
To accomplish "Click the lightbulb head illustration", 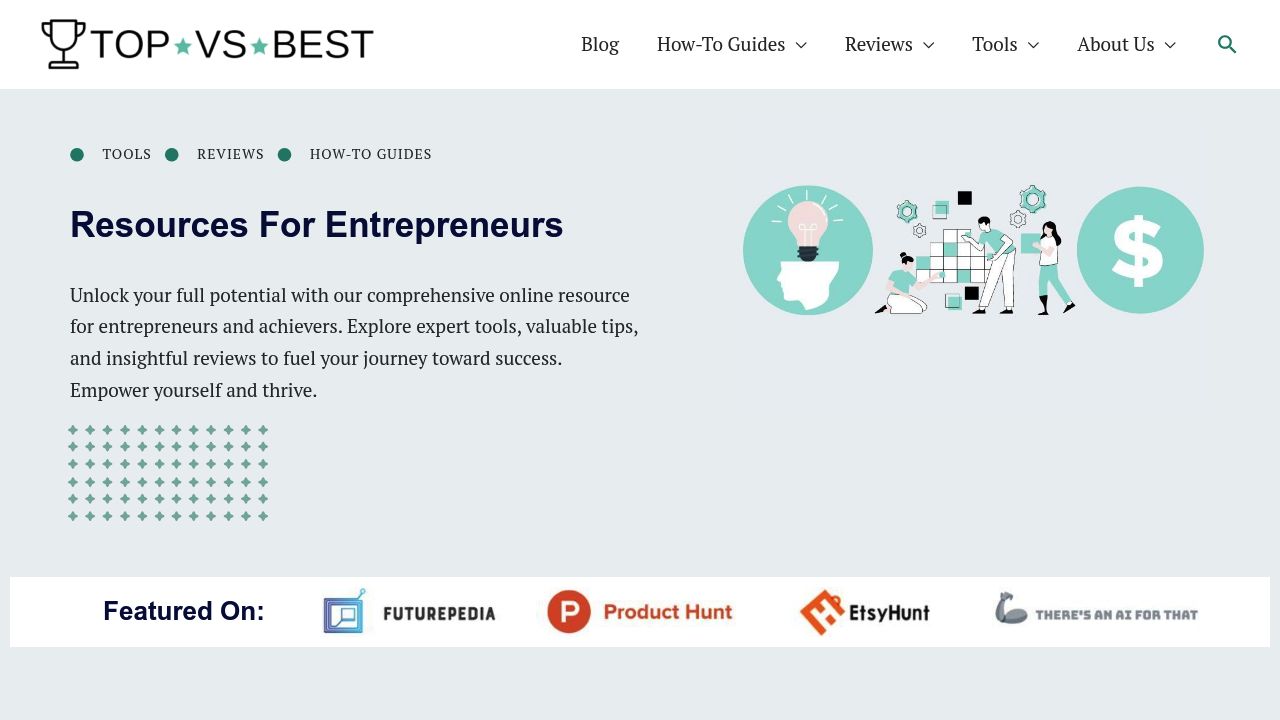I will tap(808, 250).
